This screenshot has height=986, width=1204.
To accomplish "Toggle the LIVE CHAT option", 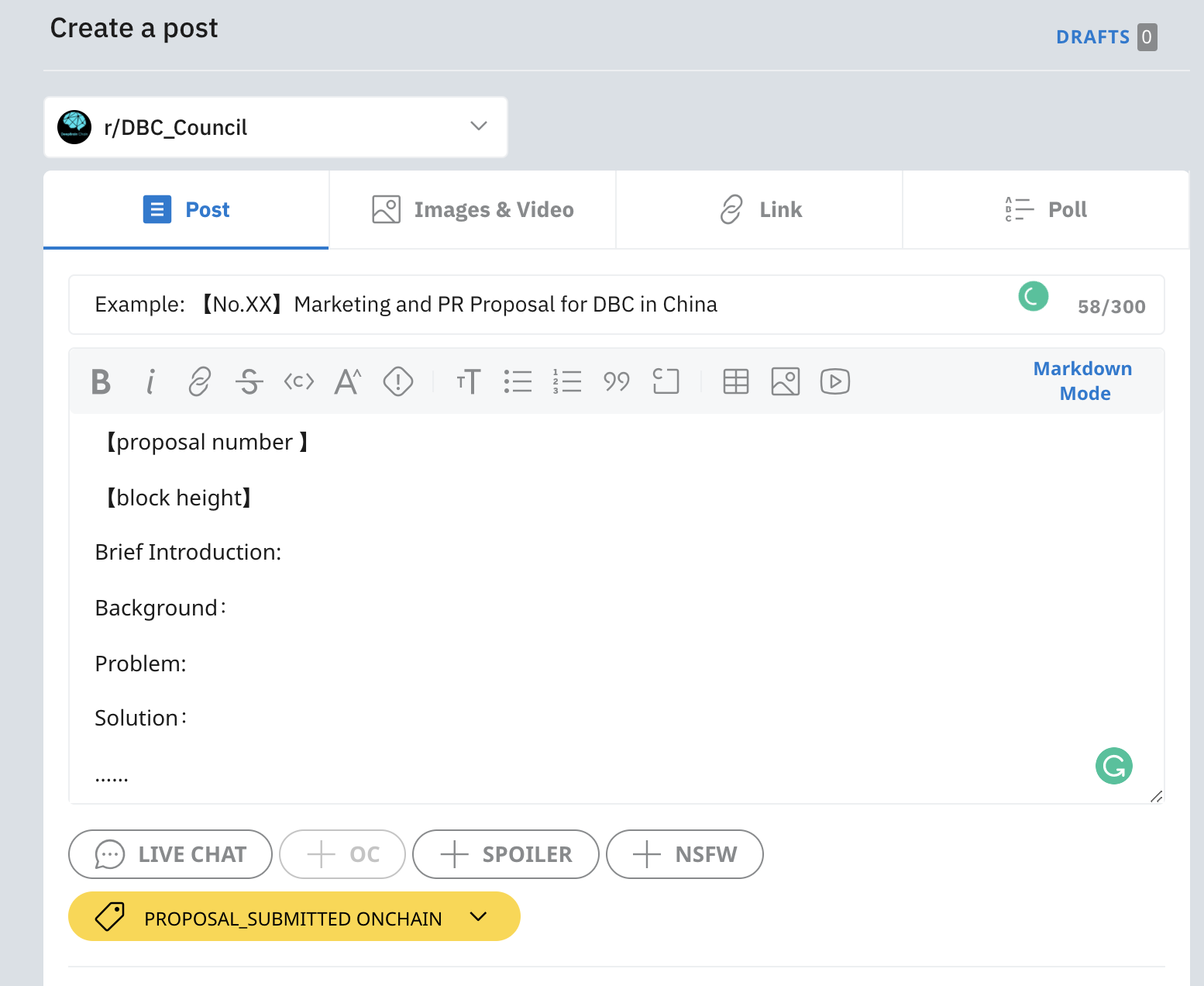I will [x=170, y=854].
